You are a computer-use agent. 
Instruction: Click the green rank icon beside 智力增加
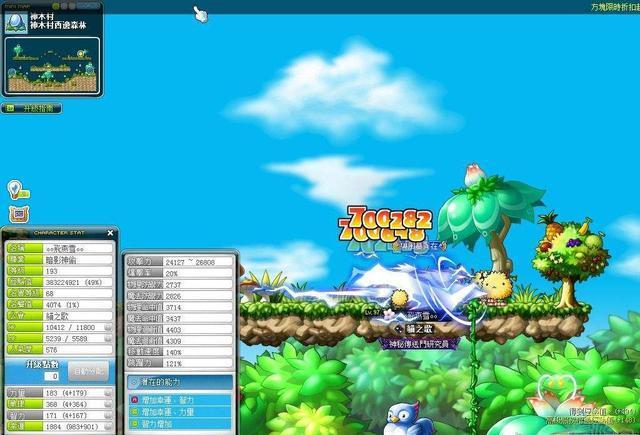tap(134, 424)
